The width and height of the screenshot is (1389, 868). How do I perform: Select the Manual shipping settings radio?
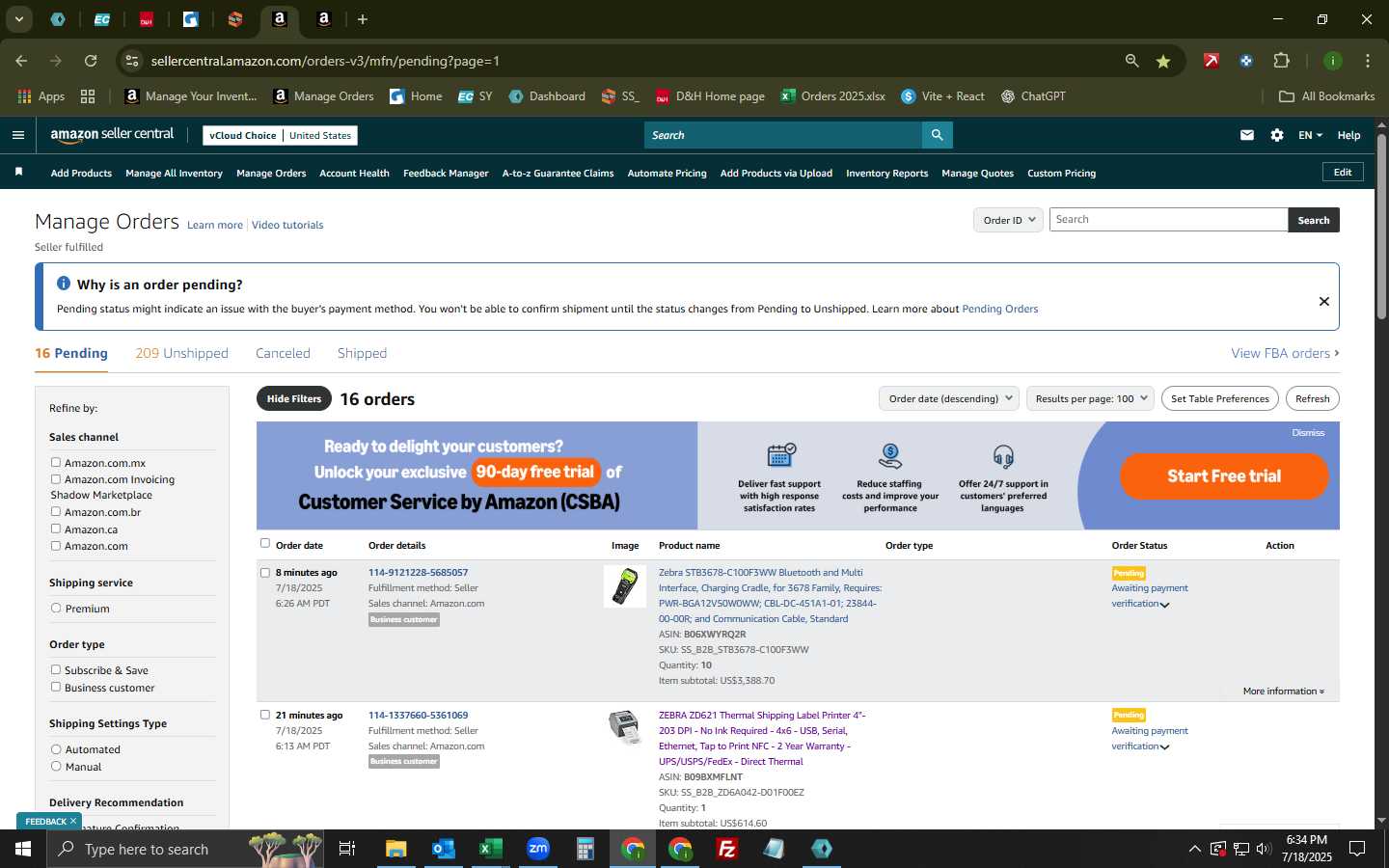pos(56,766)
